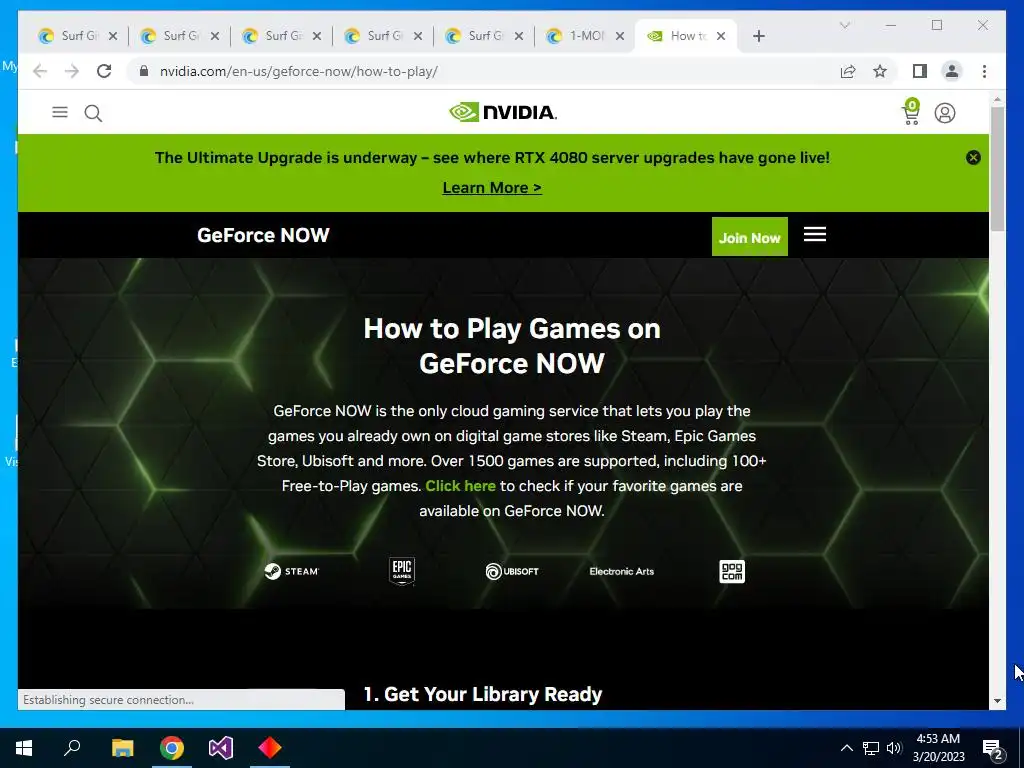Click the GOG.com logo
Screen dimensions: 1024x768
[731, 571]
